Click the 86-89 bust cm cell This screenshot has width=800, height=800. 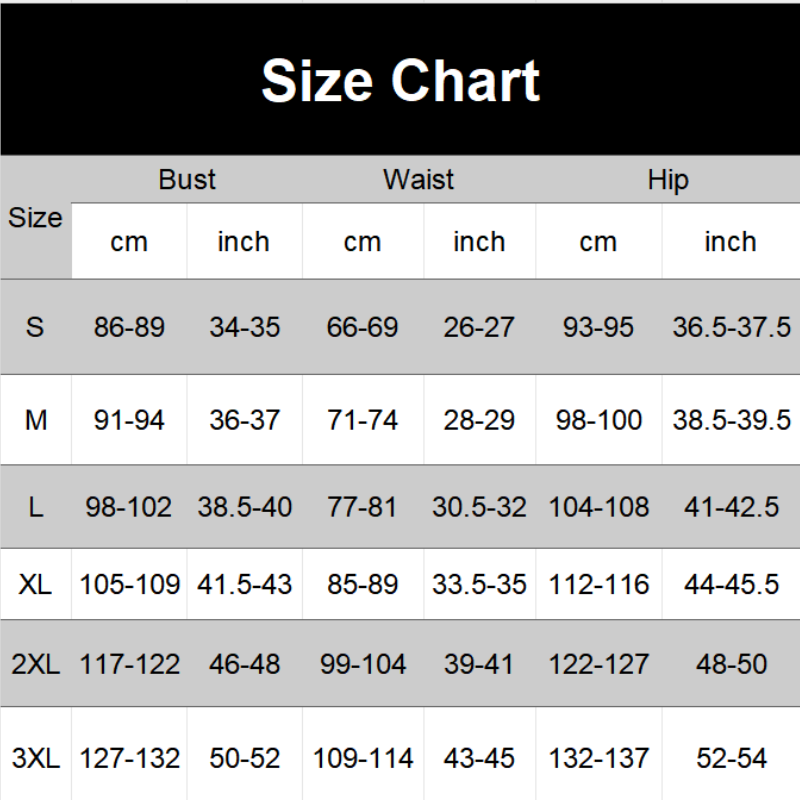coord(129,327)
